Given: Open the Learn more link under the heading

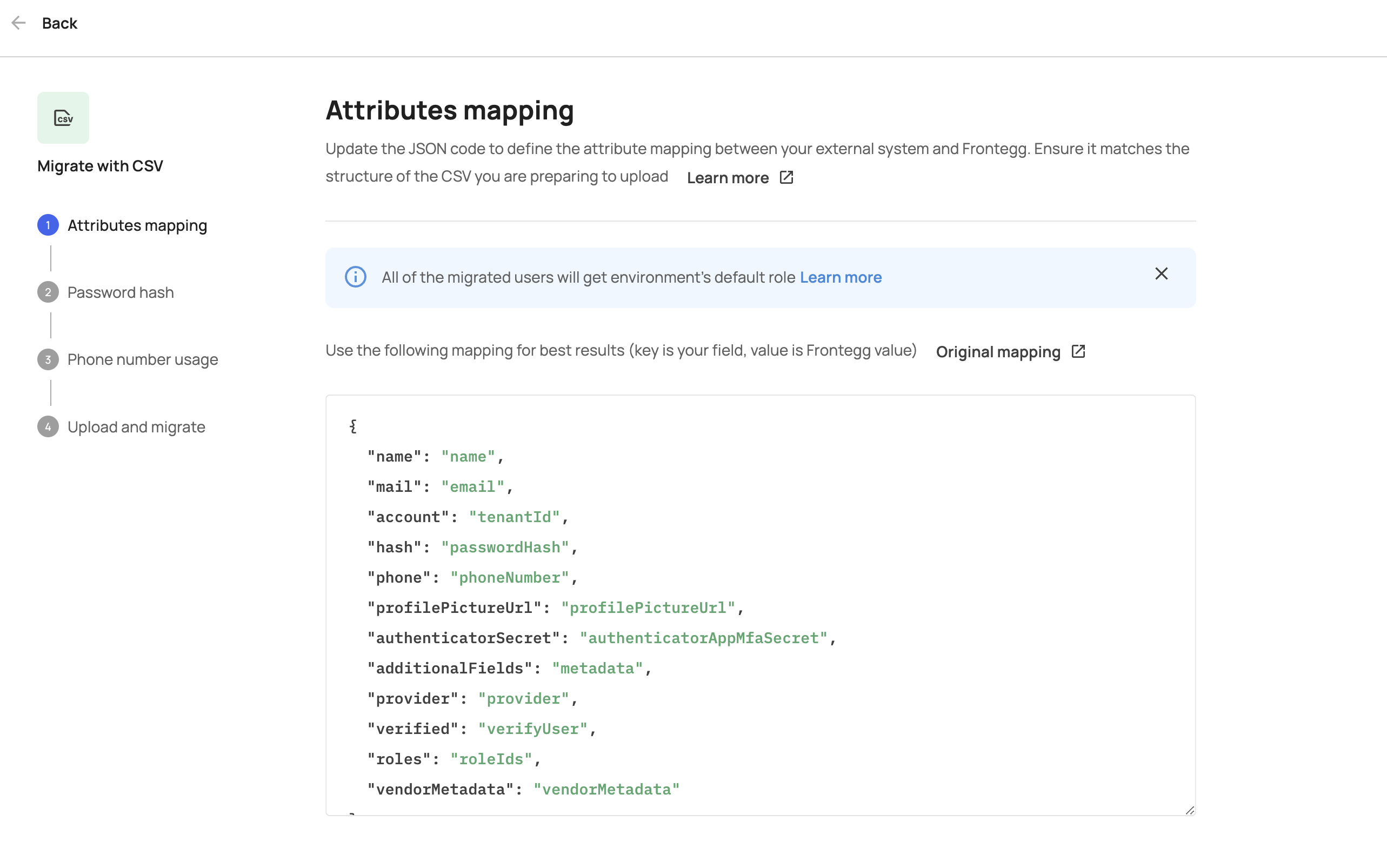Looking at the screenshot, I should tap(728, 177).
